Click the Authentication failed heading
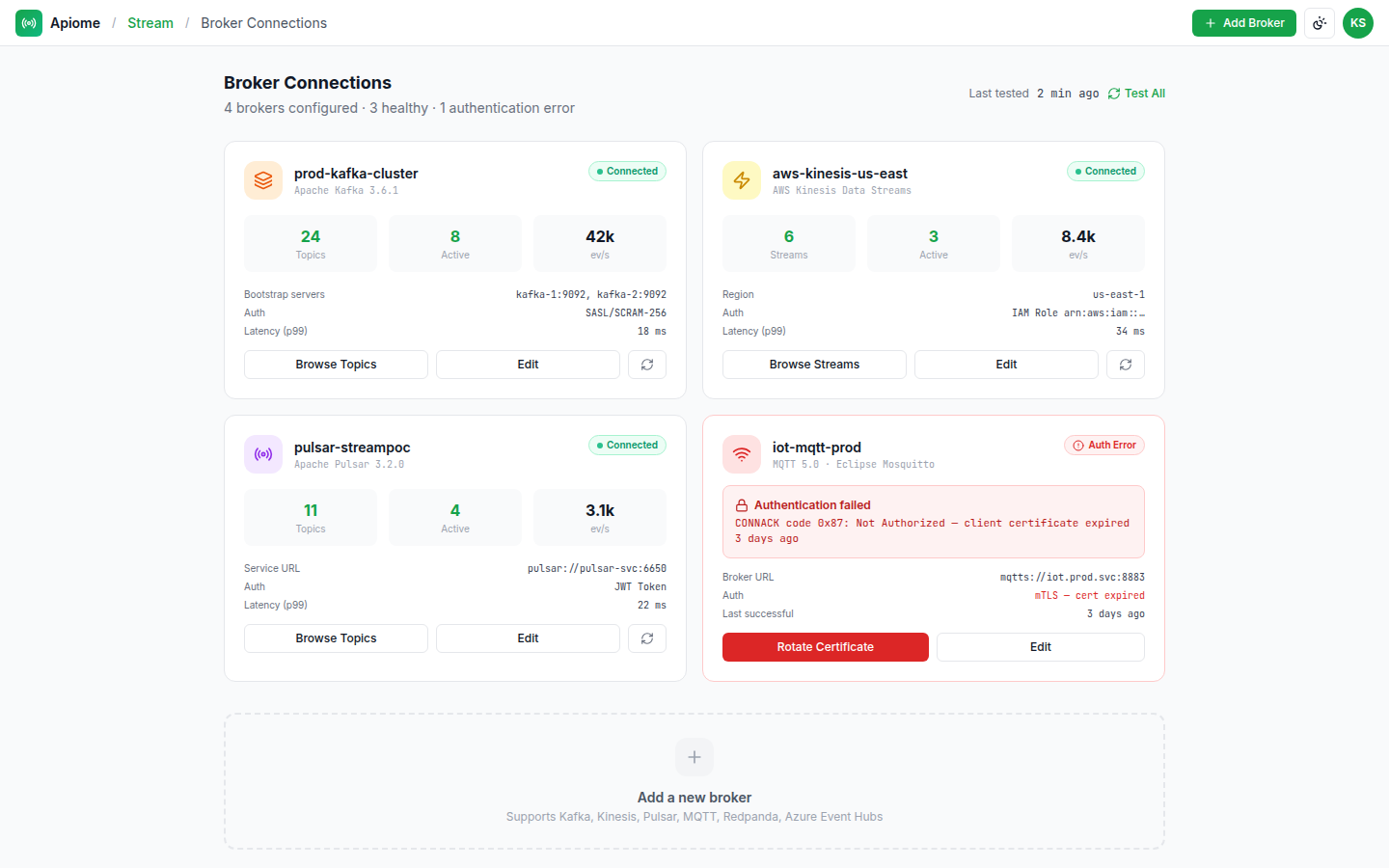The height and width of the screenshot is (868, 1389). point(812,505)
